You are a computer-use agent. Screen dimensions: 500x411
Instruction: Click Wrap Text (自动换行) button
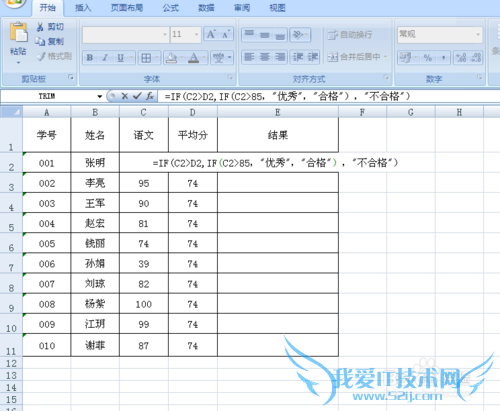click(x=349, y=34)
